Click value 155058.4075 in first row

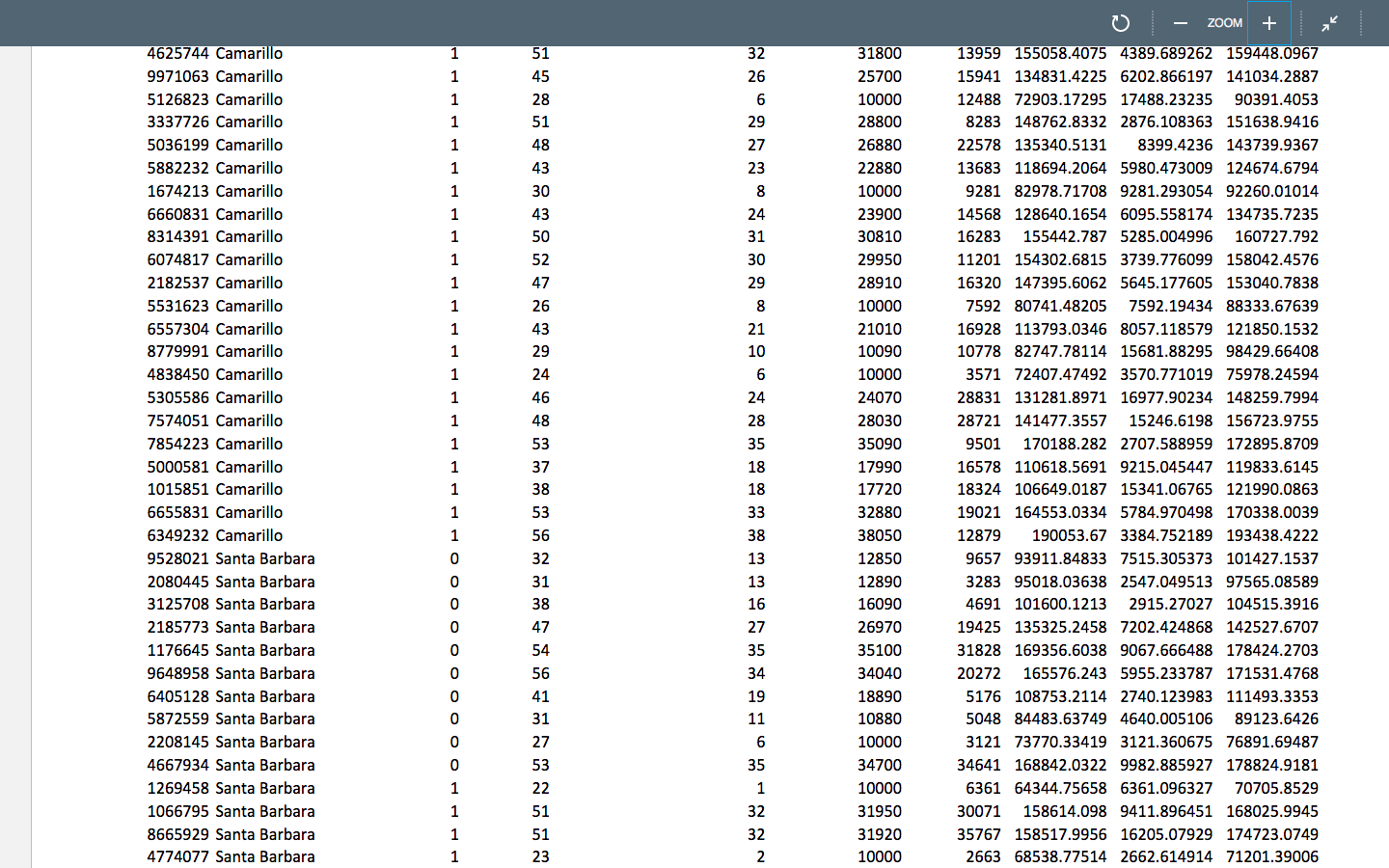(1060, 53)
